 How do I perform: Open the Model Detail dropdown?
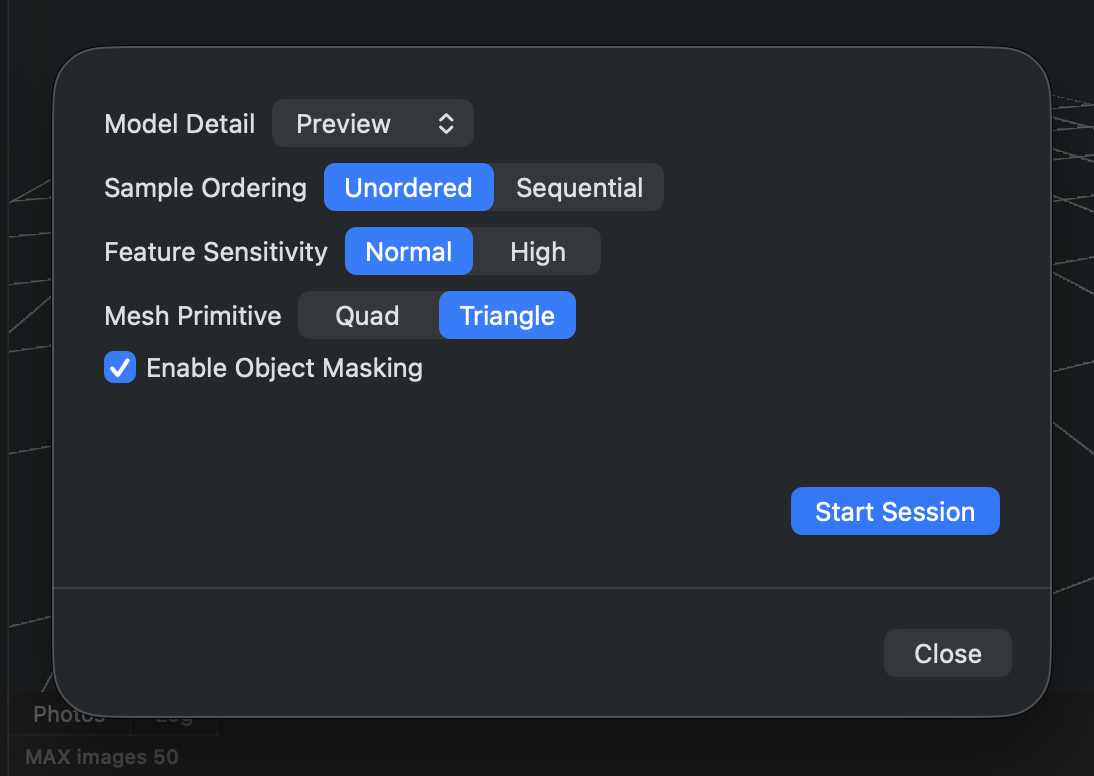[x=372, y=124]
